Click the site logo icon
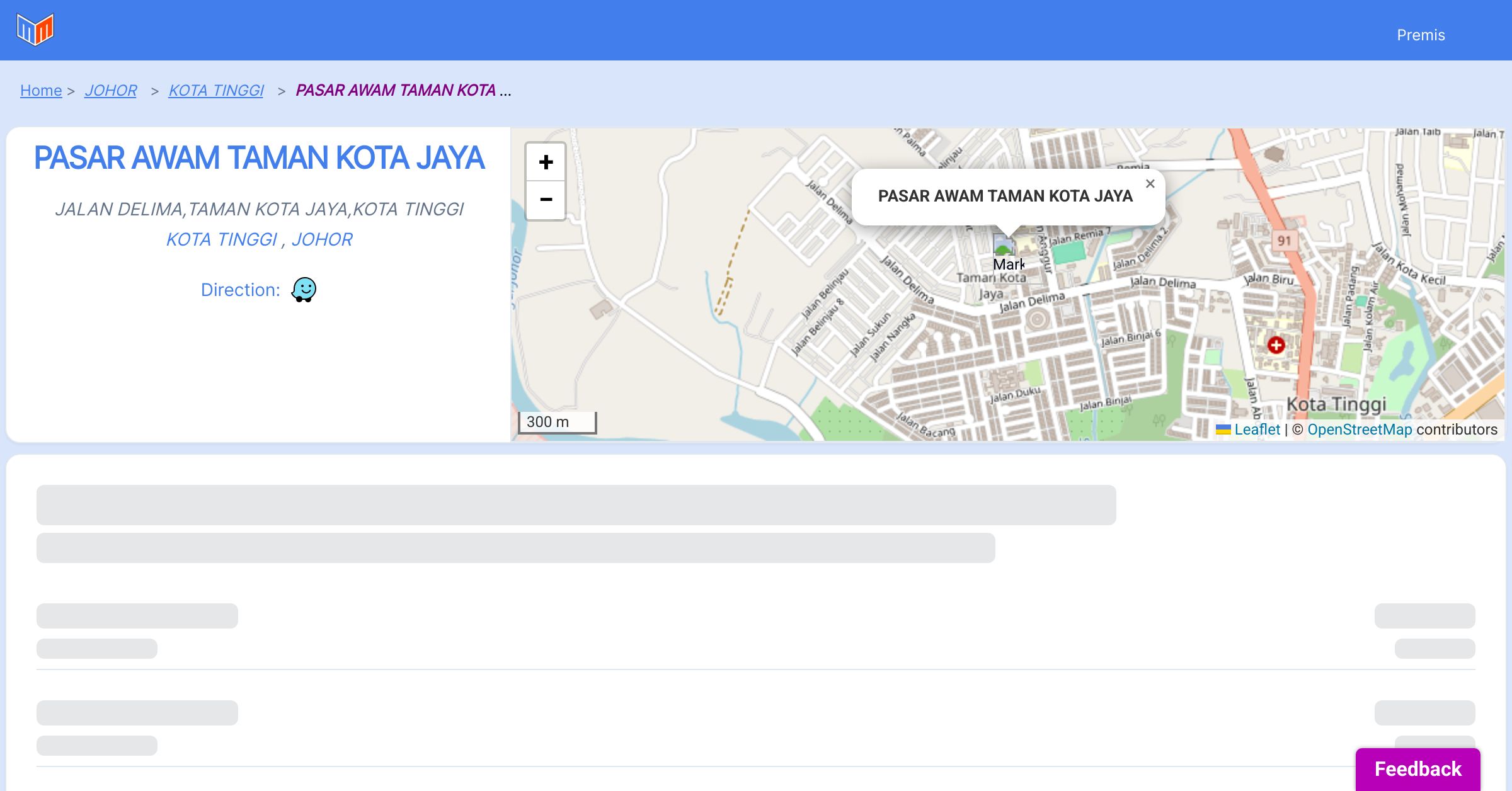 point(35,30)
